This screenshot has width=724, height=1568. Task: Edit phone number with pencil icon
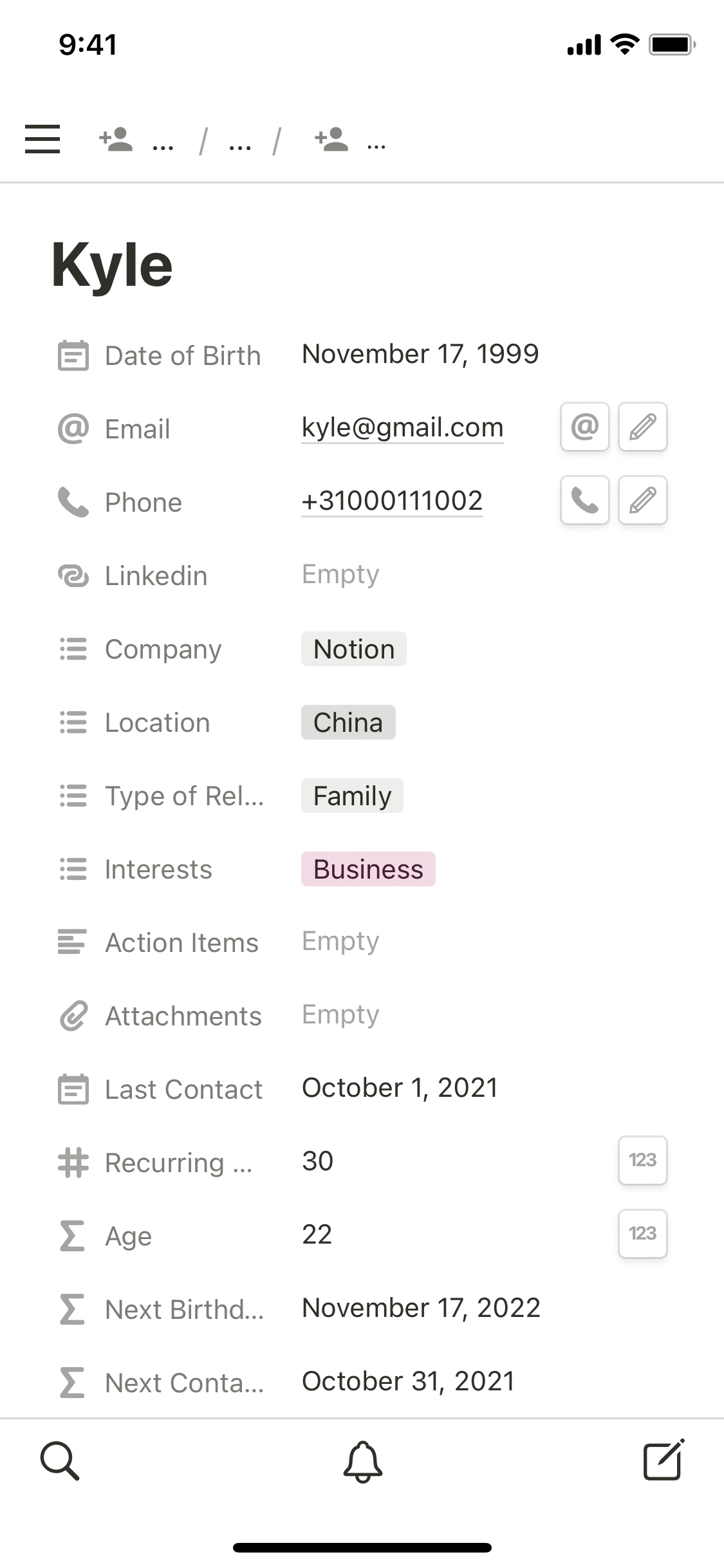(642, 500)
